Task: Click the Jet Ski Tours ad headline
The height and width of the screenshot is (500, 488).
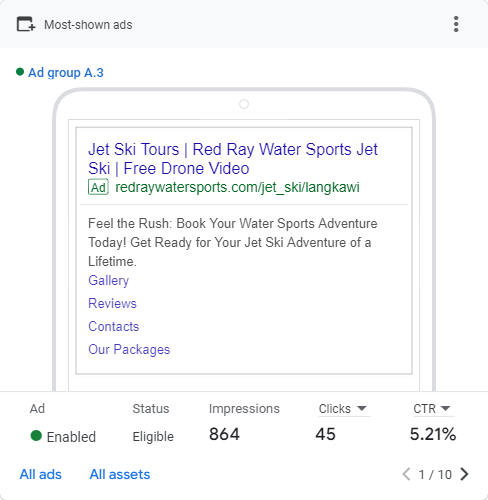Action: tap(233, 159)
